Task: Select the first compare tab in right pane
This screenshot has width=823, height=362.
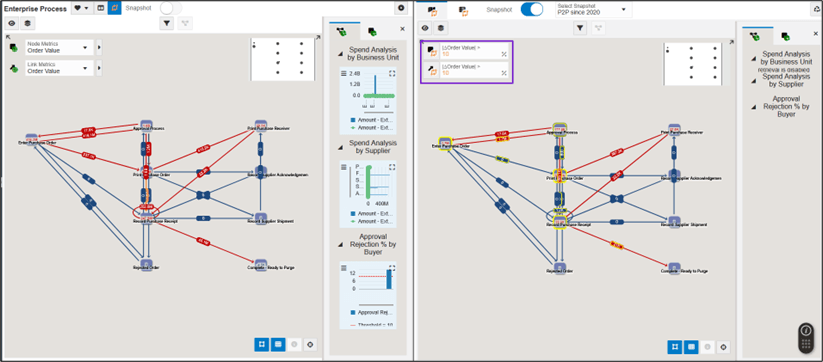Action: pos(433,10)
